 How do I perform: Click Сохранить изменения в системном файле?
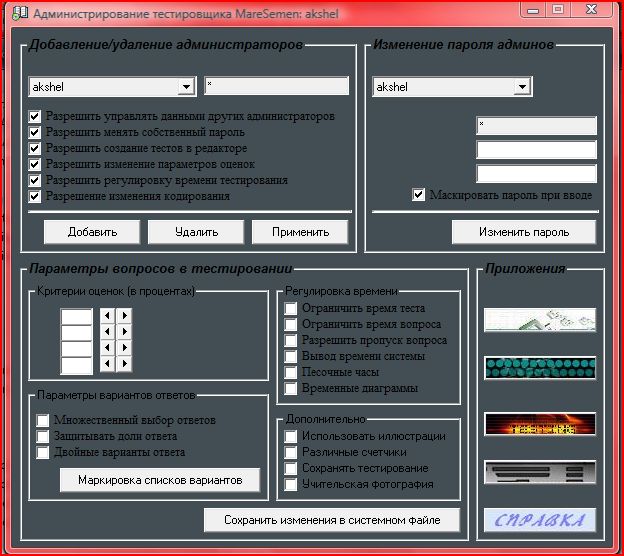pyautogui.click(x=334, y=520)
